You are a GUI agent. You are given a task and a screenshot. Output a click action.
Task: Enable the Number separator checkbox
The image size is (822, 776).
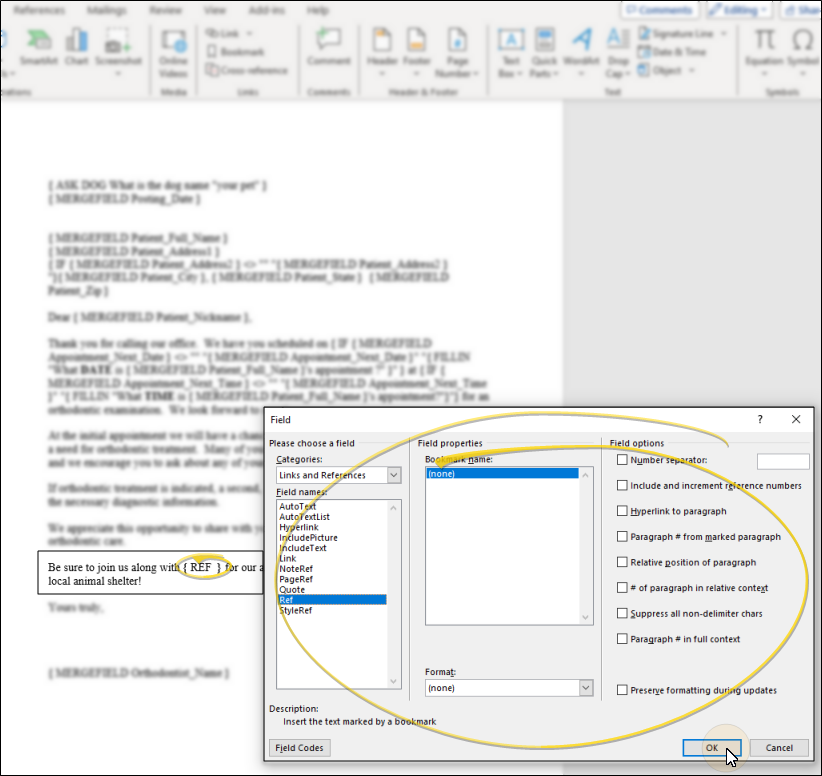[x=623, y=460]
